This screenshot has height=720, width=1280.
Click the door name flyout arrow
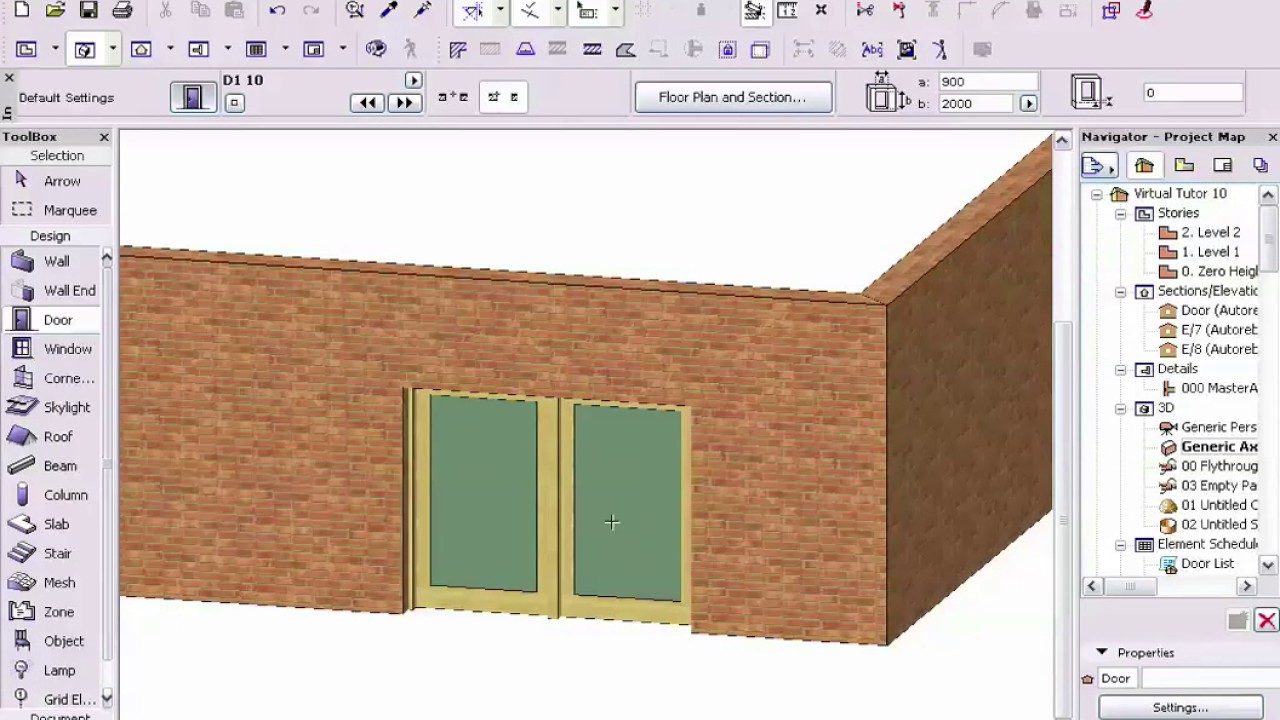(x=413, y=80)
